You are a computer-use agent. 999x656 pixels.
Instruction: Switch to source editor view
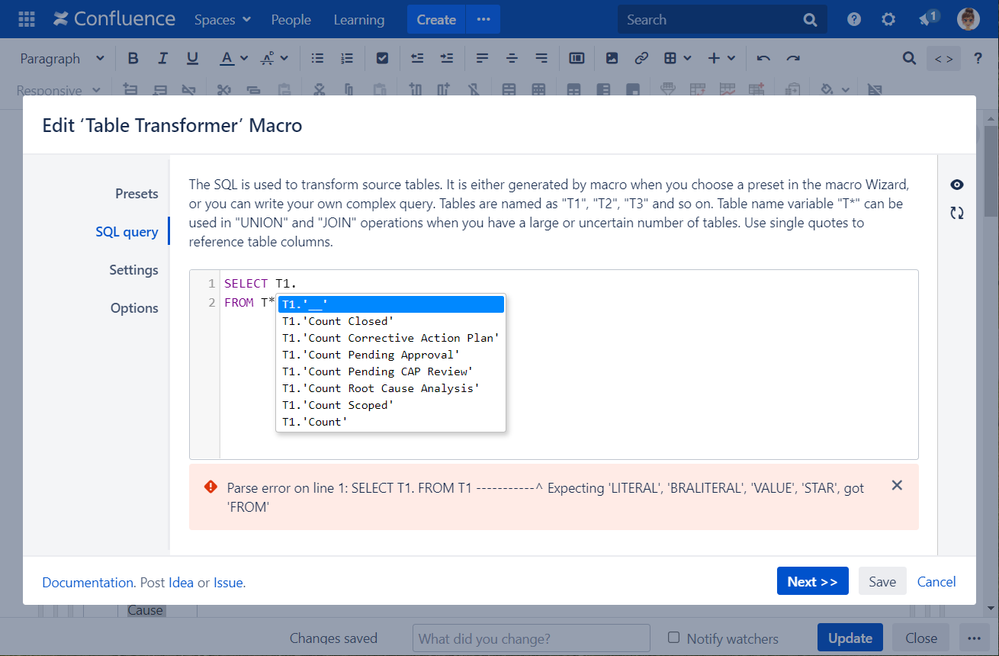(x=944, y=59)
